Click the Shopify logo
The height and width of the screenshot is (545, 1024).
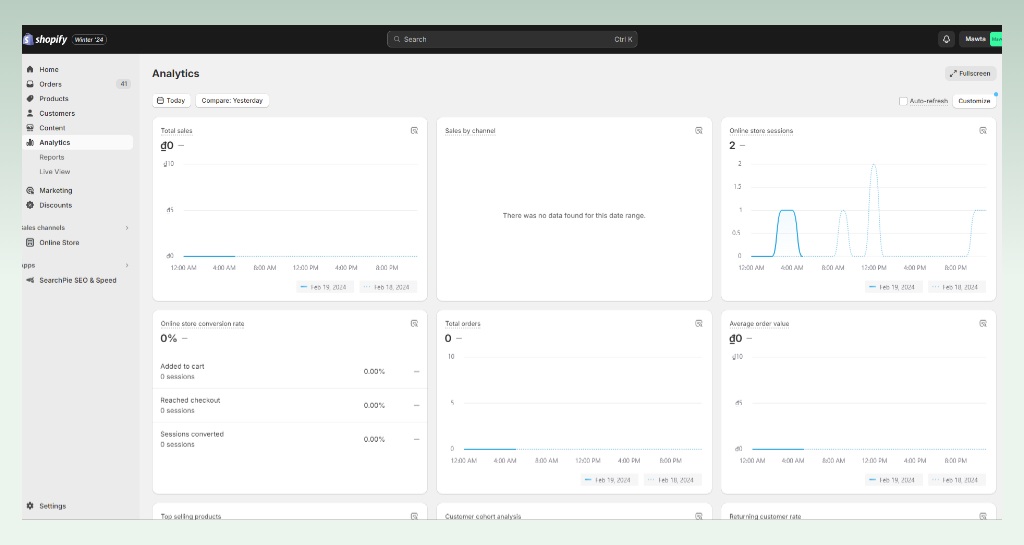pos(45,39)
